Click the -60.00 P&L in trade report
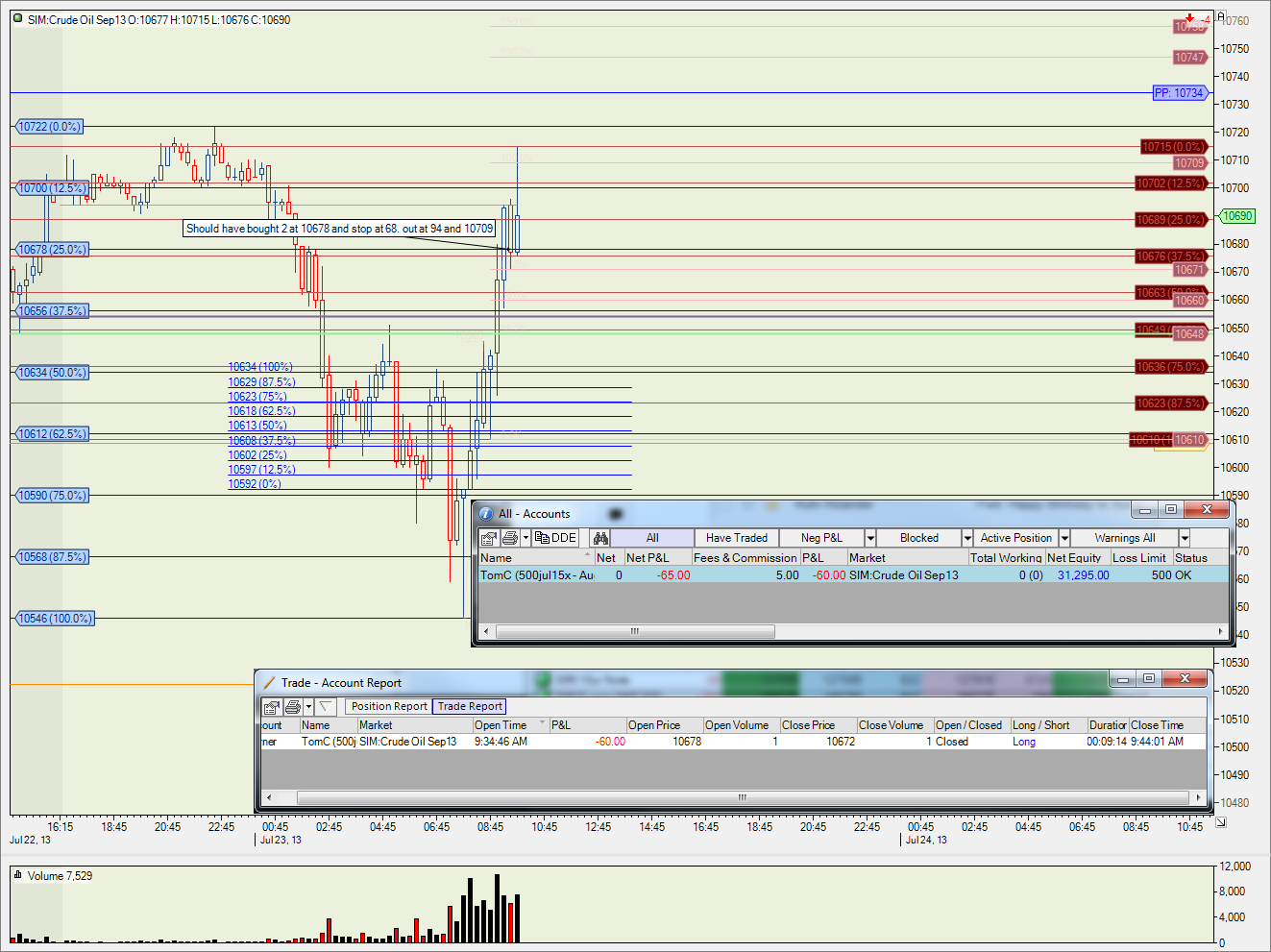 point(610,742)
